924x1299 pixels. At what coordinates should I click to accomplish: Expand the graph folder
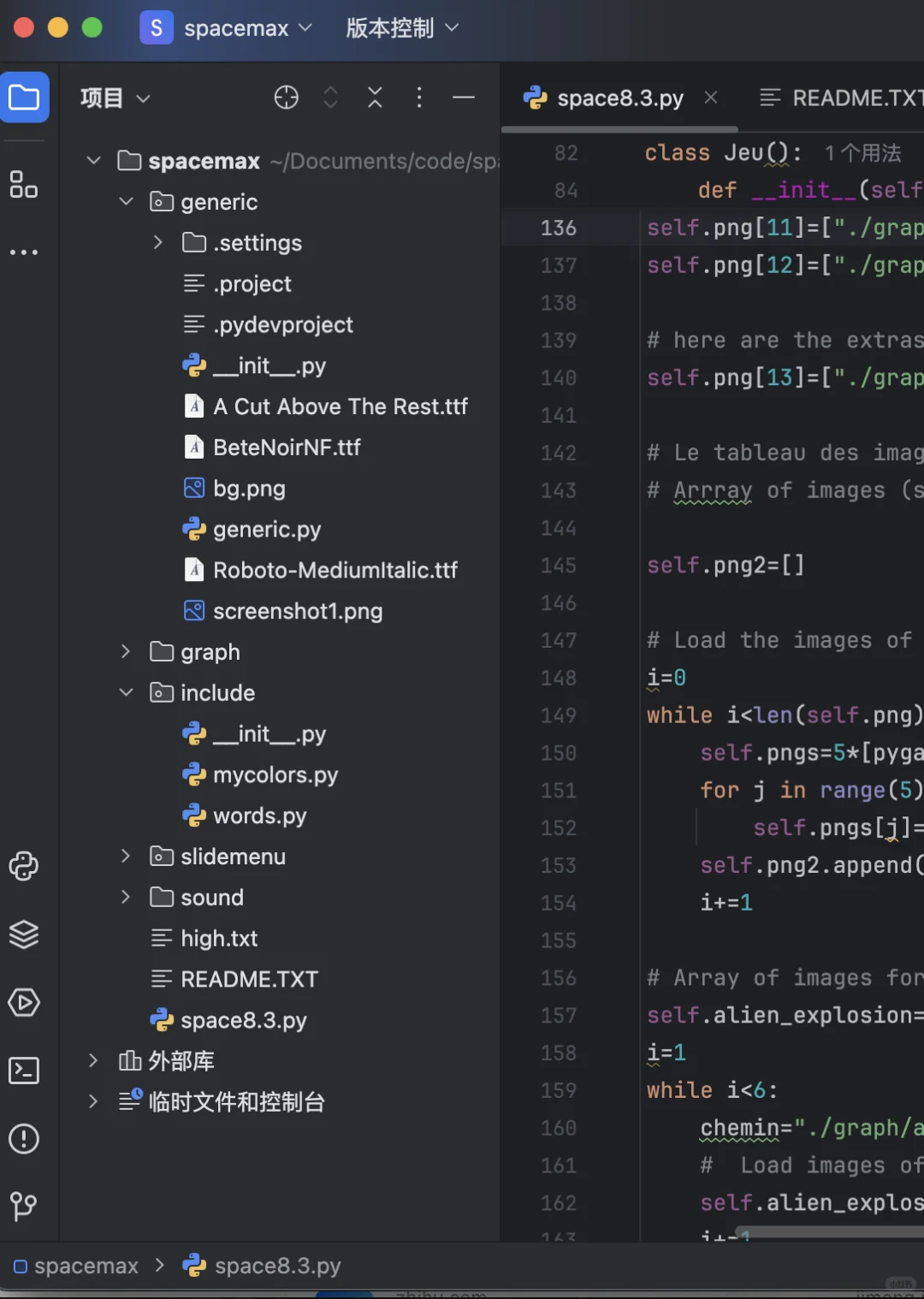pyautogui.click(x=125, y=651)
